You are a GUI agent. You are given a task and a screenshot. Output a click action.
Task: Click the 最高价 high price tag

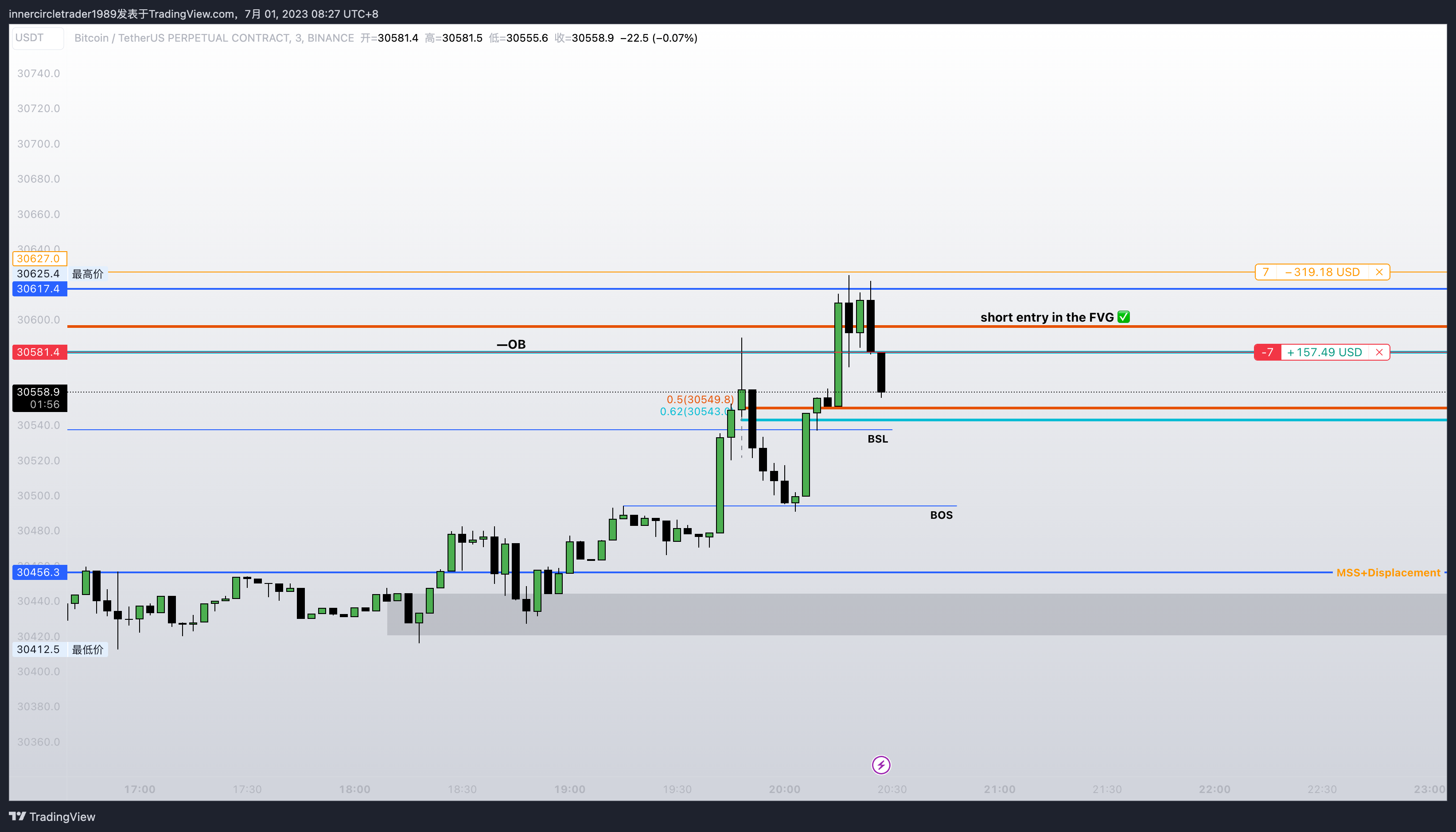point(87,274)
